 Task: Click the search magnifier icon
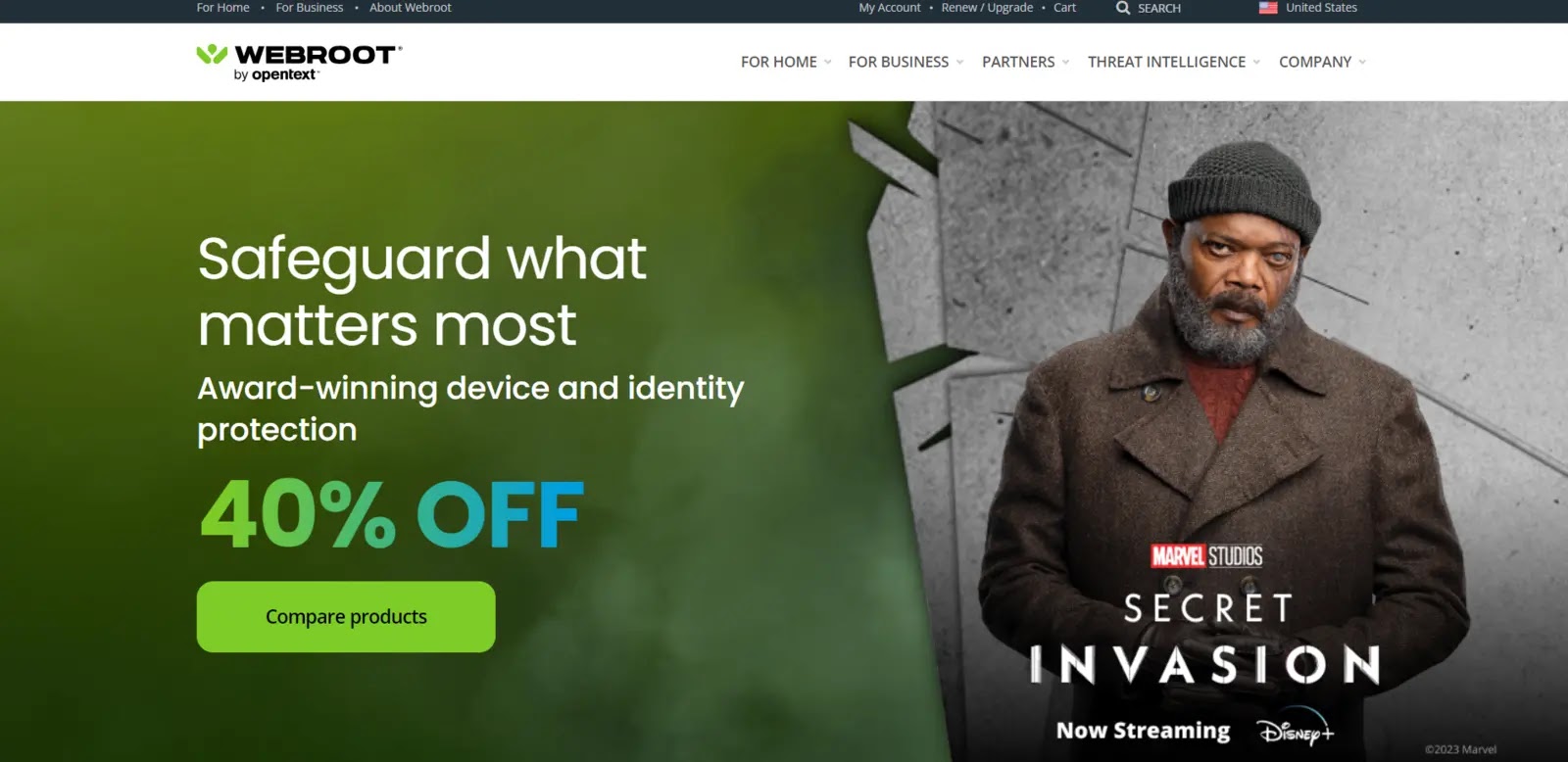coord(1123,8)
